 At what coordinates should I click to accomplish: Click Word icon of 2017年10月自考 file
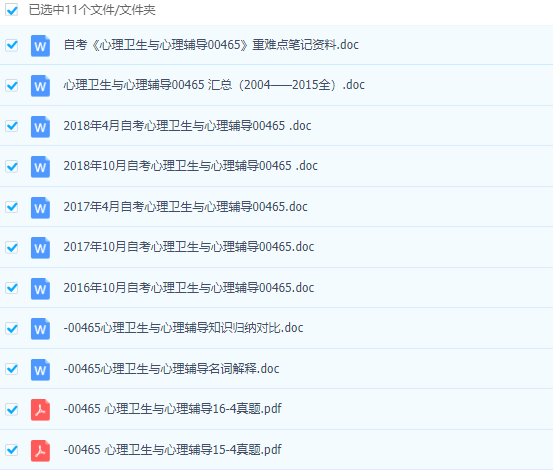(40, 248)
